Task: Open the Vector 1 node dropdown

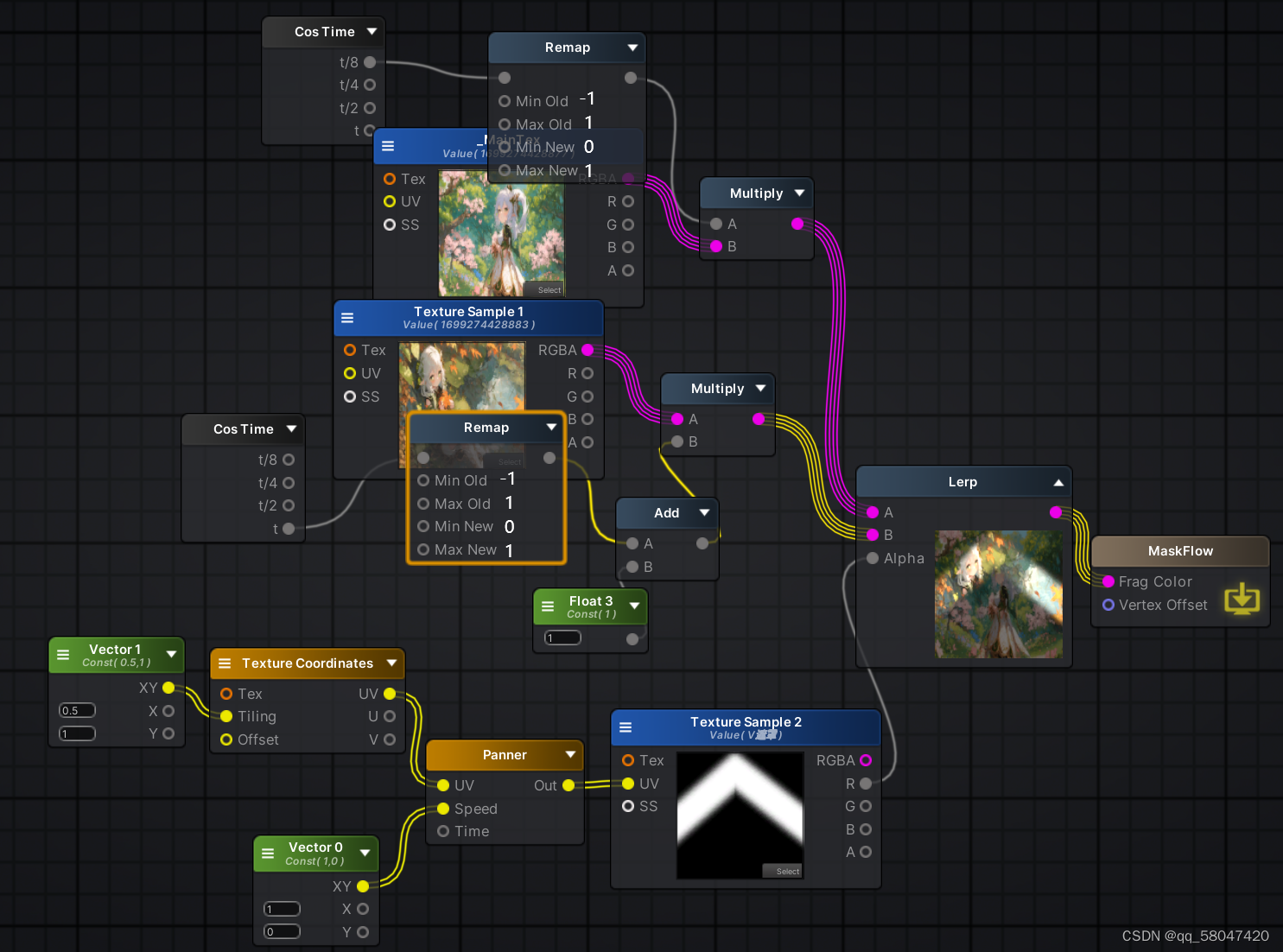Action: 171,654
